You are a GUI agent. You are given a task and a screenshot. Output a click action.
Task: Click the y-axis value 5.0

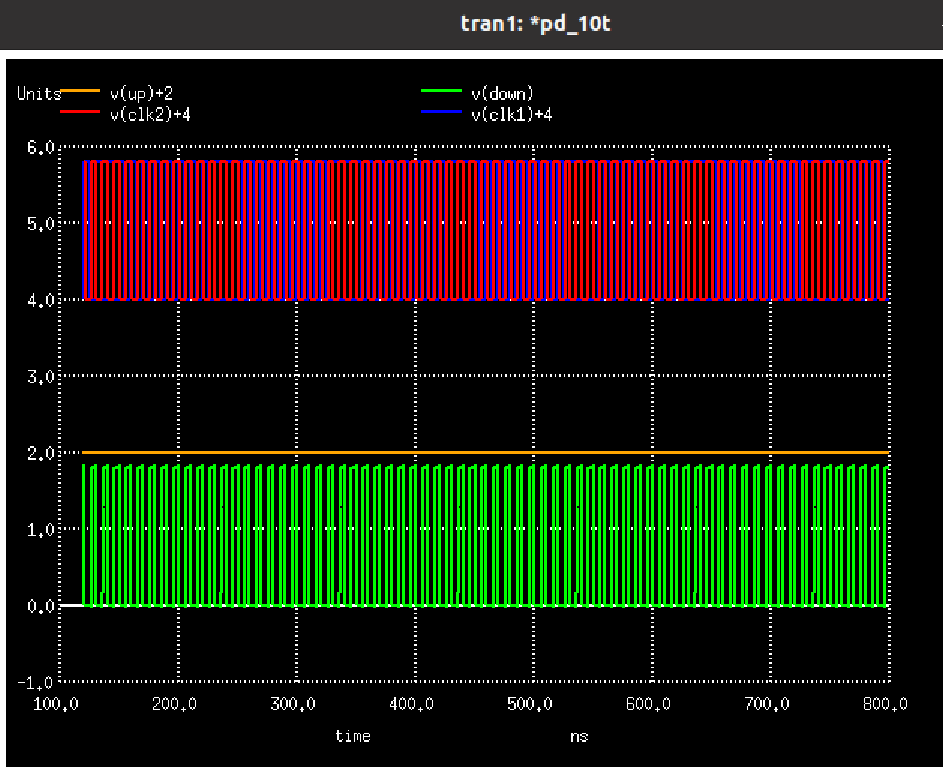click(41, 224)
